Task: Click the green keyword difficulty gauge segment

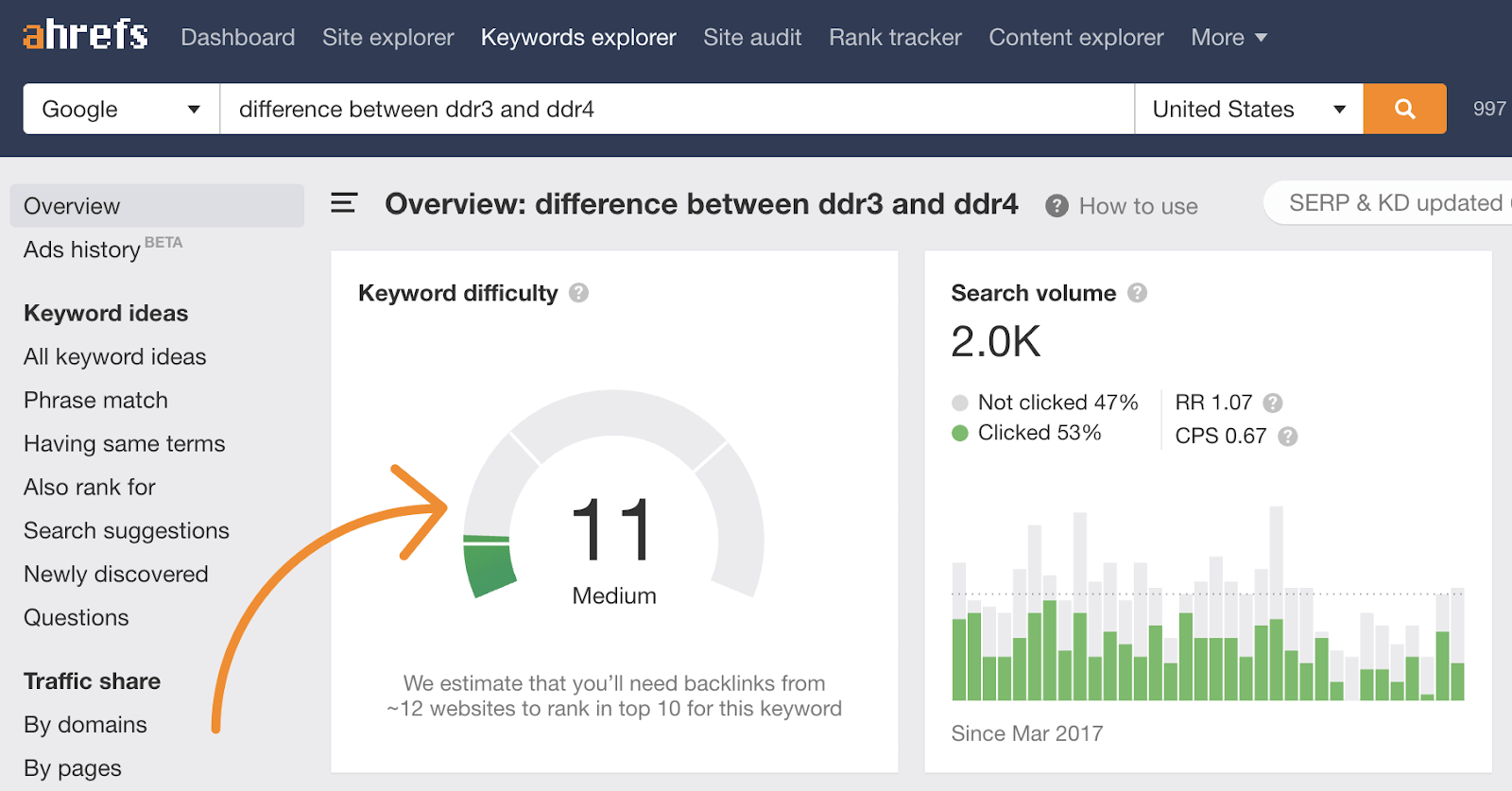Action: coord(489,565)
